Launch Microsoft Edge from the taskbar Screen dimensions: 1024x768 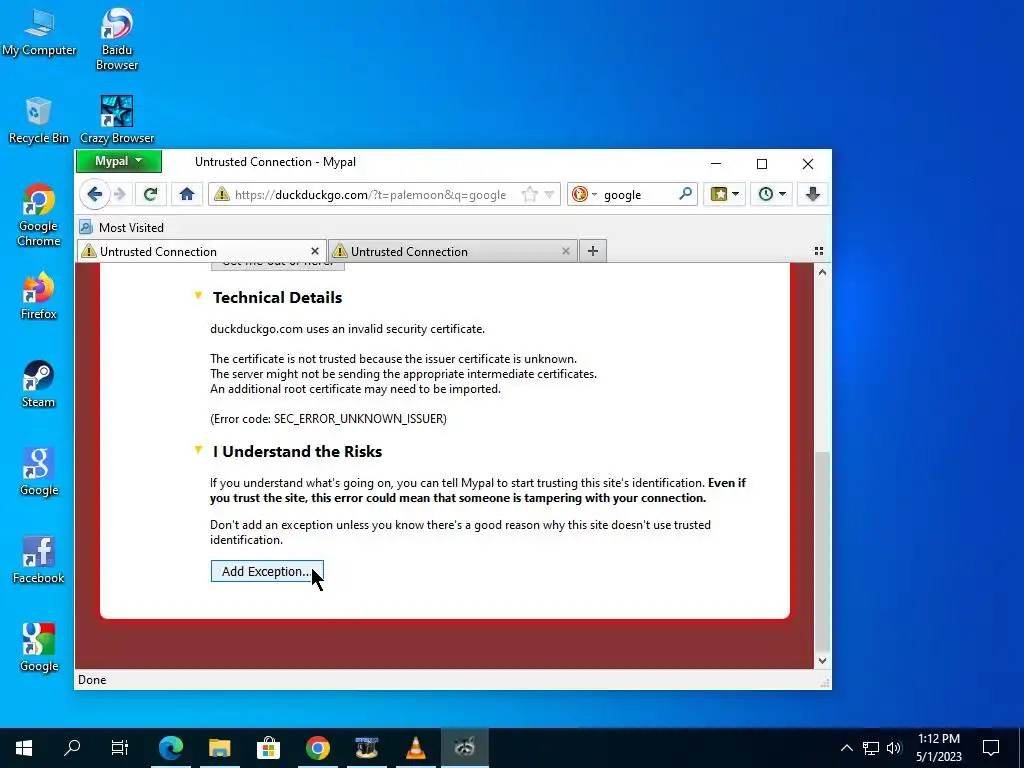171,748
